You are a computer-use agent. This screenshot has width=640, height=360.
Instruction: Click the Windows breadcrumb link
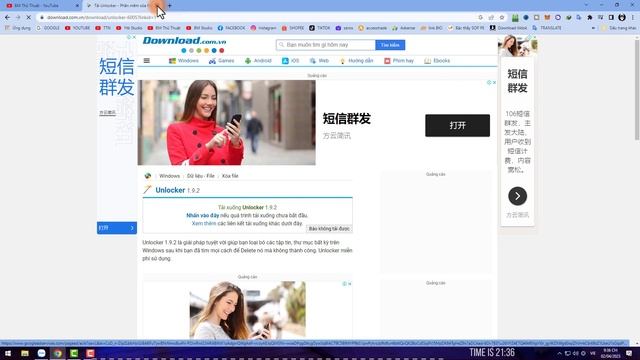click(169, 176)
